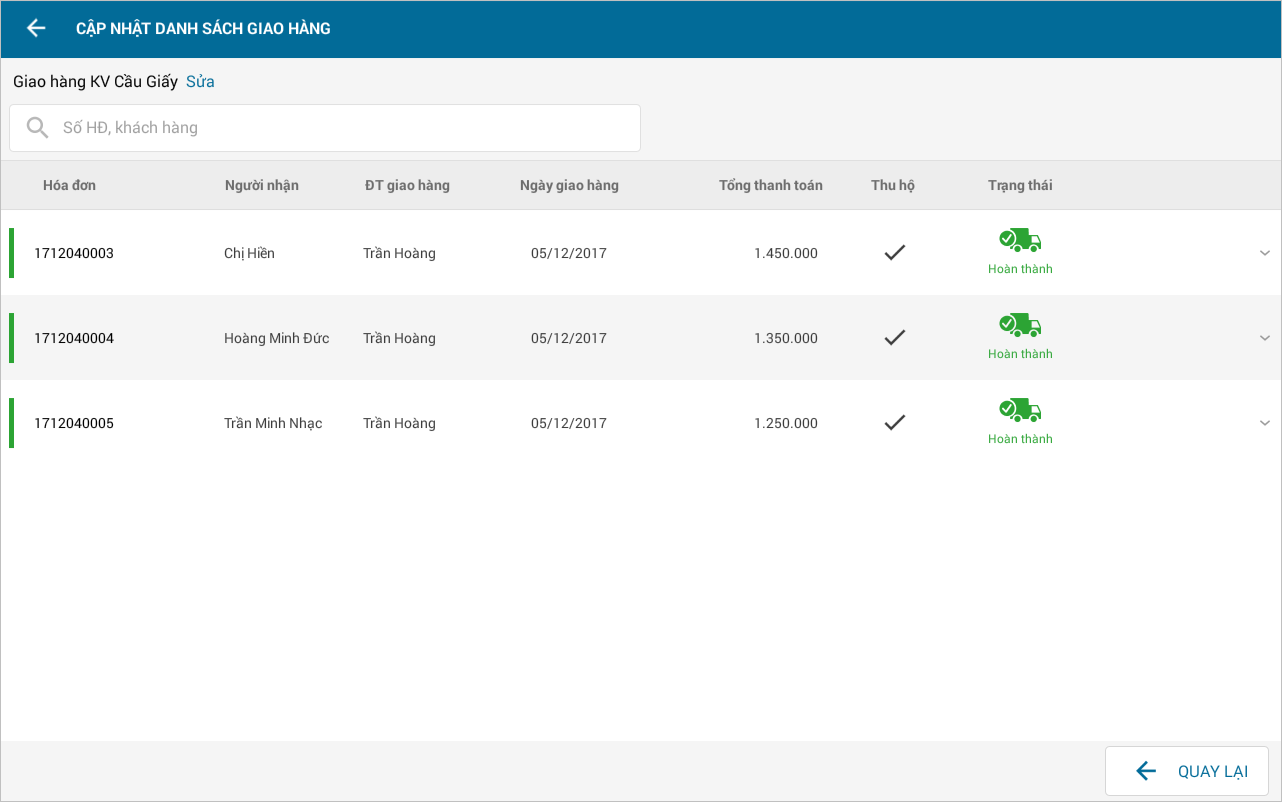The width and height of the screenshot is (1282, 802).
Task: Expand row details for invoice 1712040003
Action: point(1265,253)
